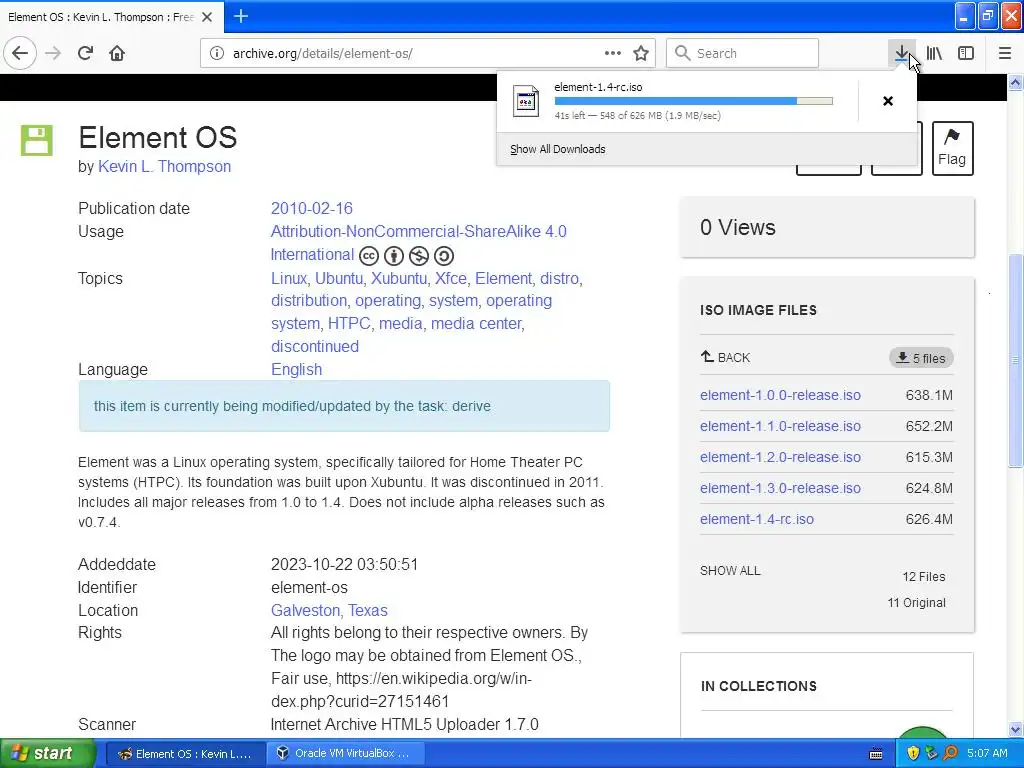Click the scrollbar up arrow
Image resolution: width=1024 pixels, height=768 pixels.
click(x=1016, y=82)
